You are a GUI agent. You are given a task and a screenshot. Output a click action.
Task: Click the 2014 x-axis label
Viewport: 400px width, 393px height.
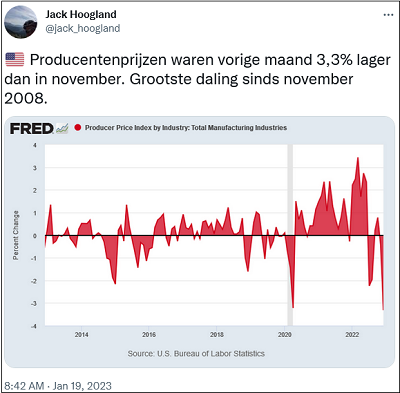coord(81,335)
